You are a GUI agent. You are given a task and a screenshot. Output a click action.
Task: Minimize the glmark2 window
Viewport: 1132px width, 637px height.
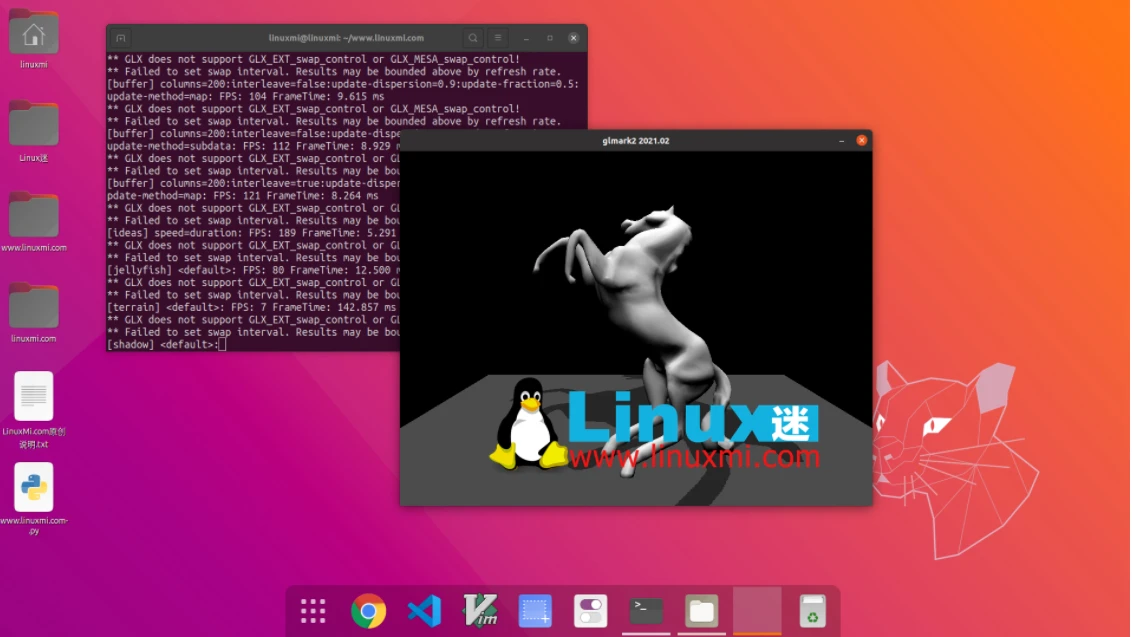(x=842, y=141)
